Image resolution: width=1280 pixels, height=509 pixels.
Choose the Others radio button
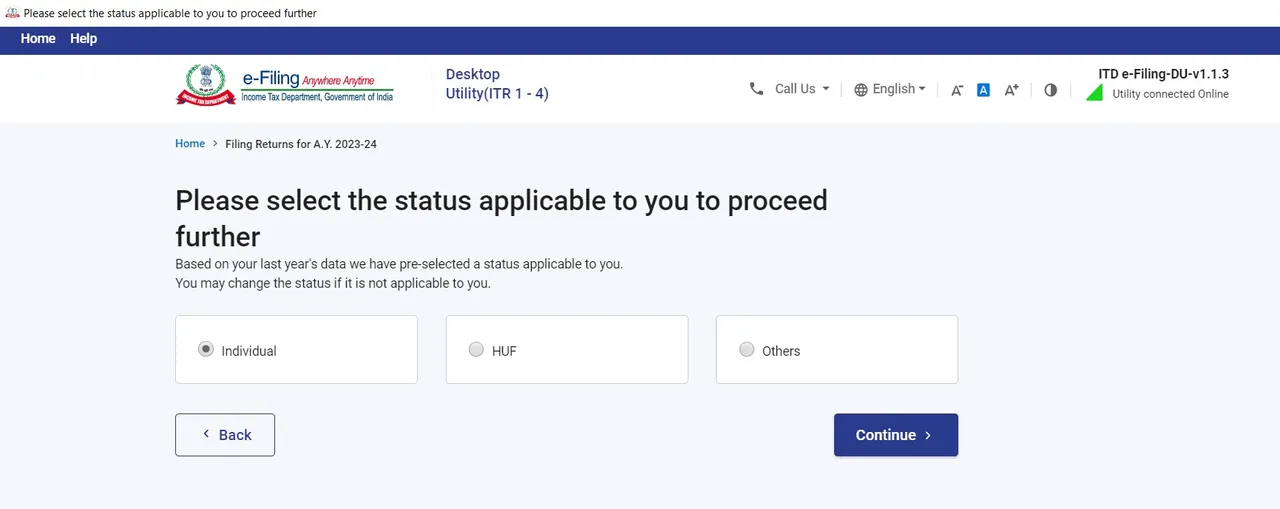pyautogui.click(x=747, y=349)
